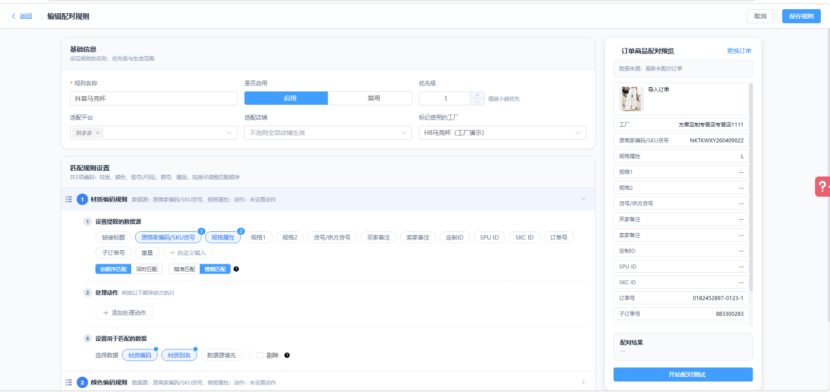Click the order number 0182452897-0123-1

point(718,298)
